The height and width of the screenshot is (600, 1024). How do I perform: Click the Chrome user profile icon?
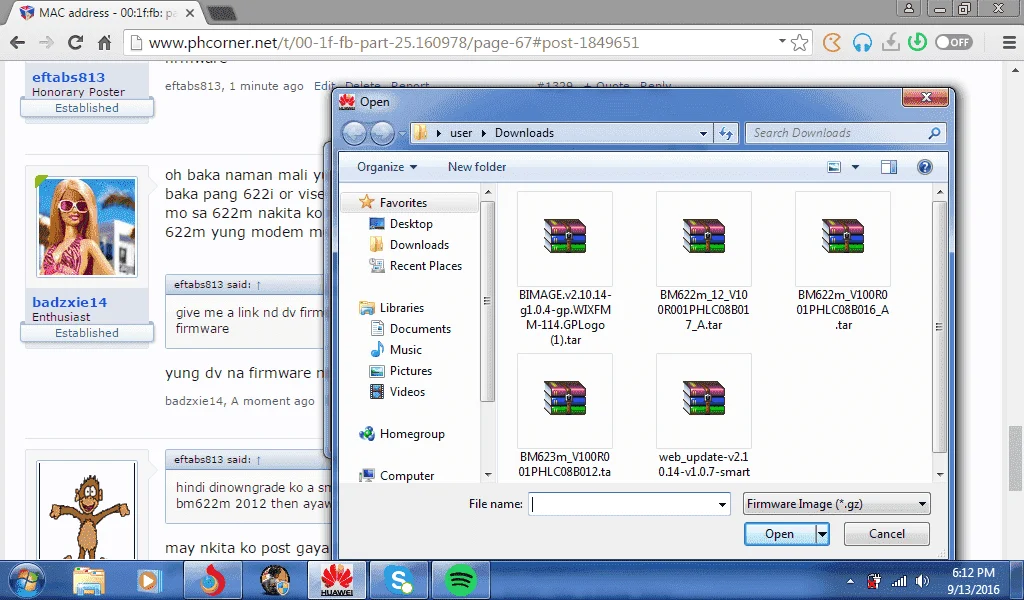(x=908, y=8)
